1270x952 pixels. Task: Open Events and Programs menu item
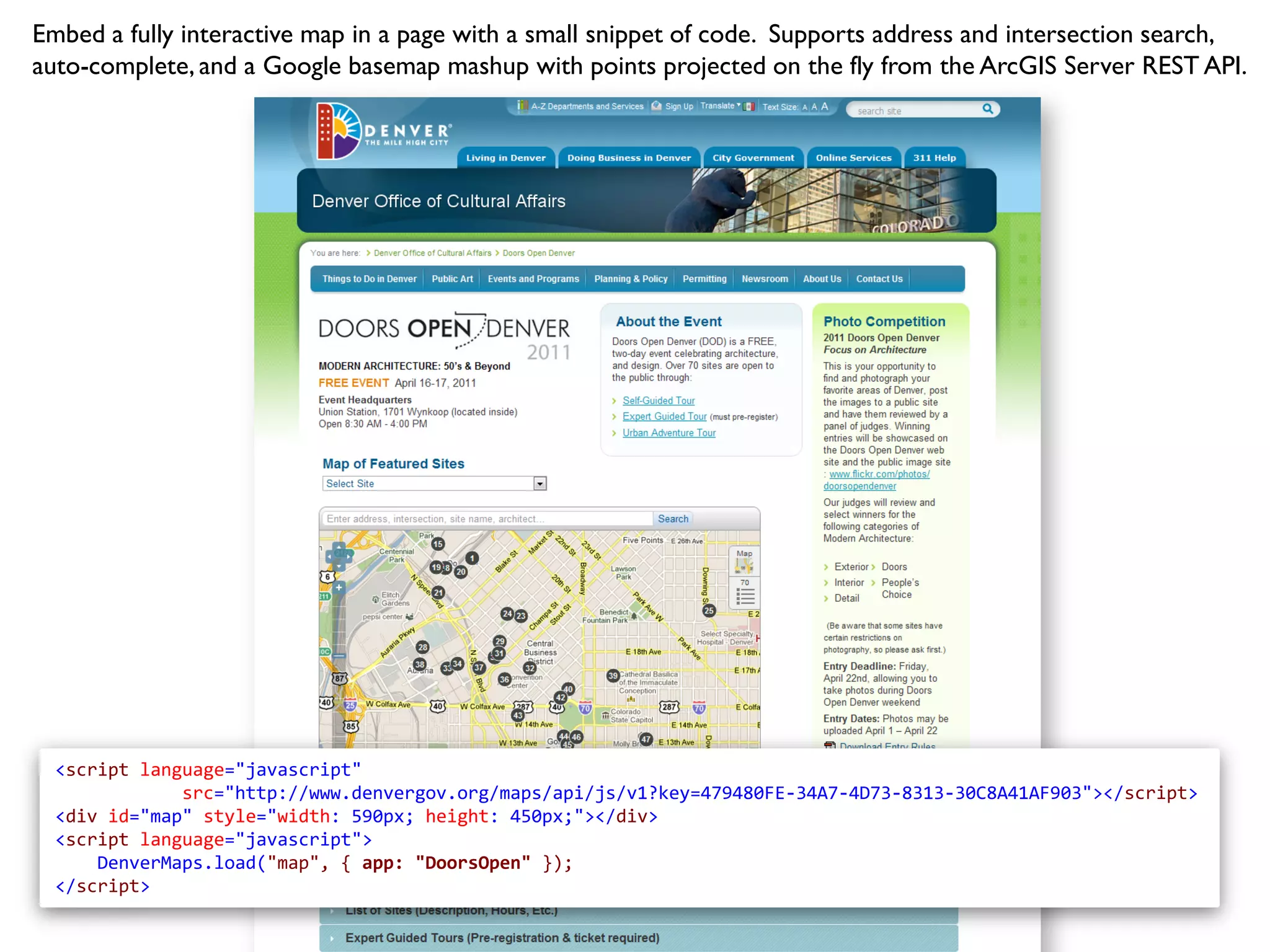pyautogui.click(x=533, y=279)
